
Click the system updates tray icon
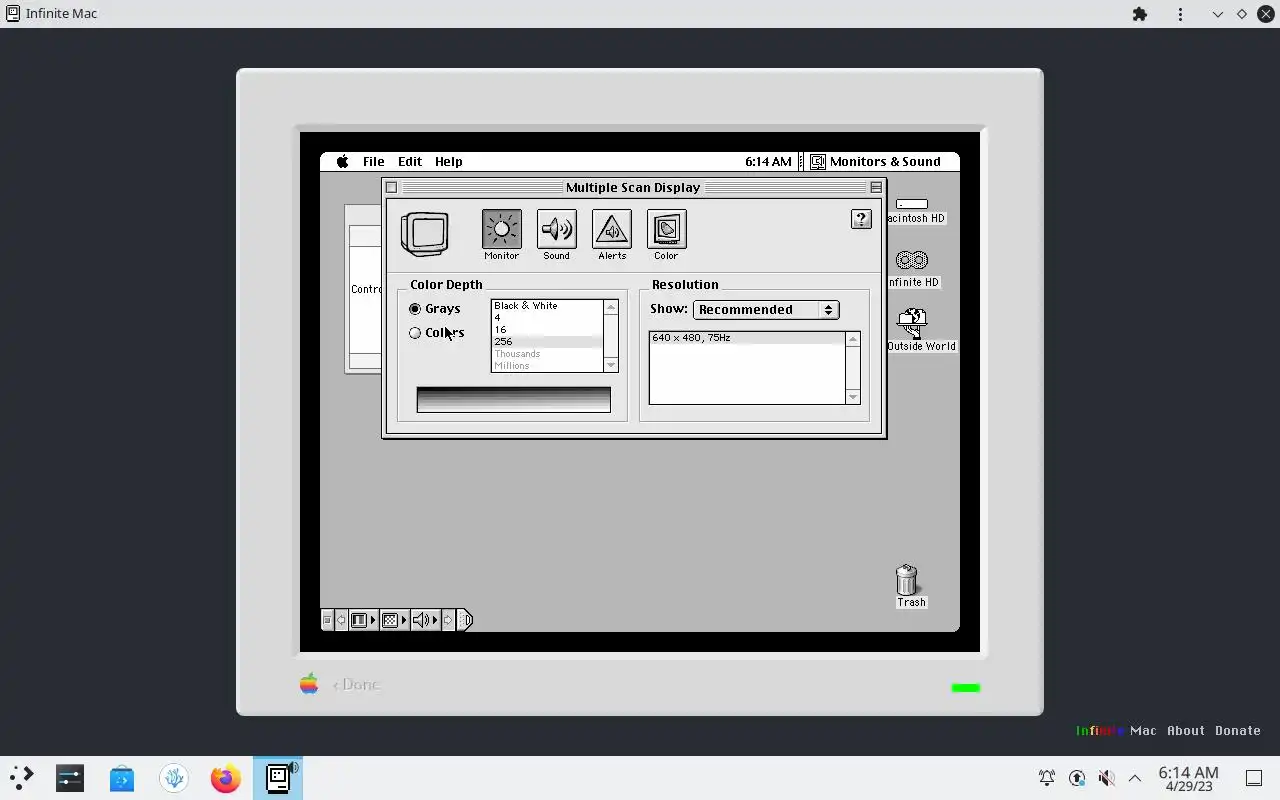click(x=1077, y=778)
